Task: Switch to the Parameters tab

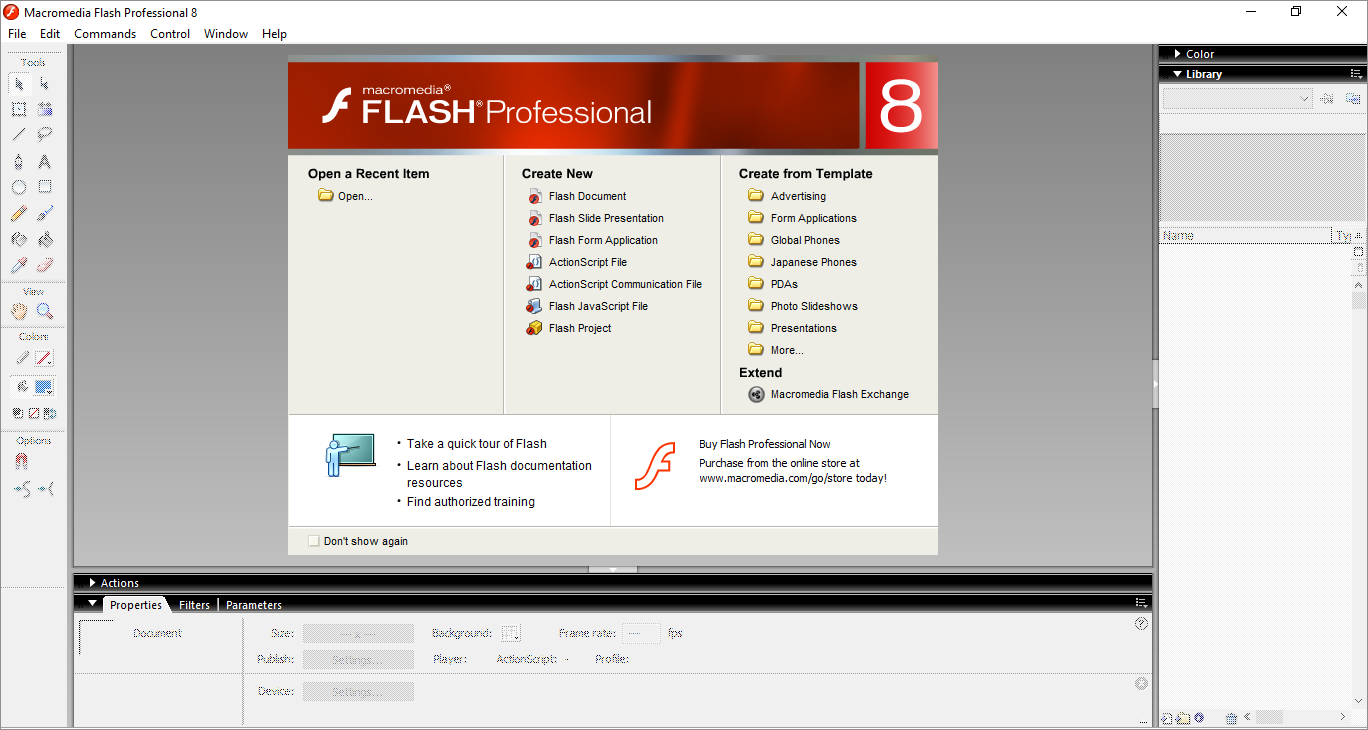Action: pyautogui.click(x=254, y=605)
